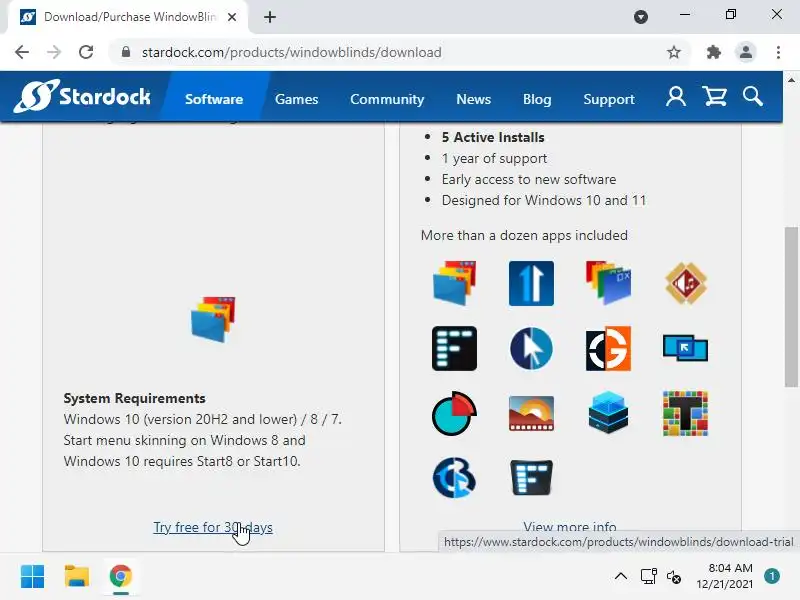Open the Chrome profile avatar

[745, 52]
